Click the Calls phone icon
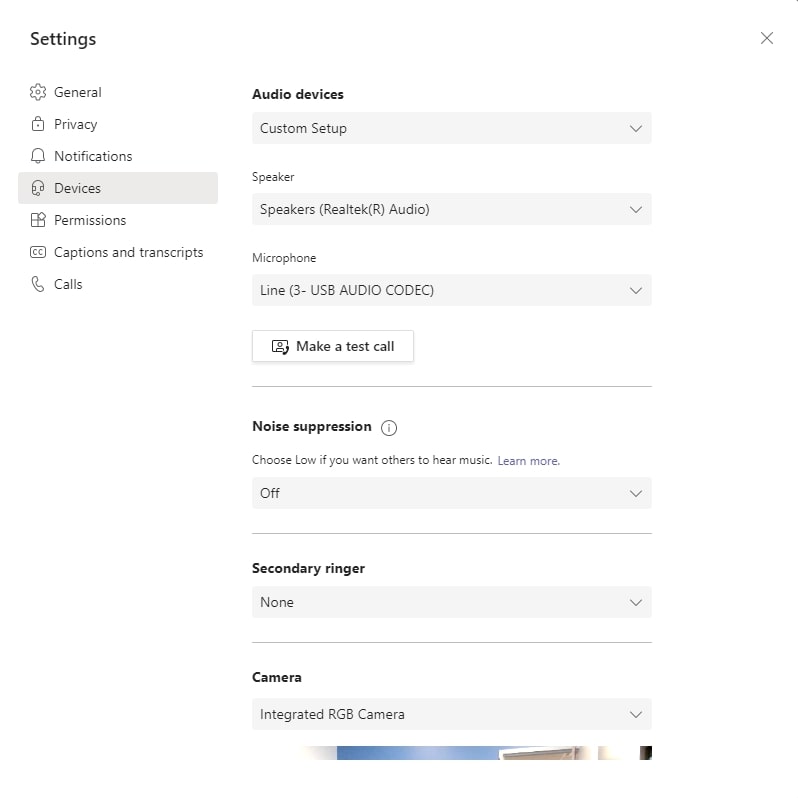Image resolution: width=798 pixels, height=798 pixels. (38, 284)
